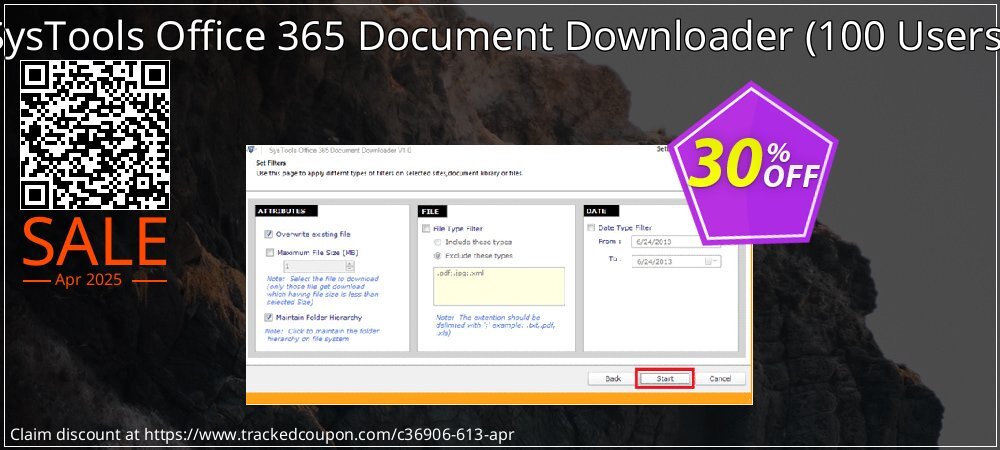The image size is (1000, 450).
Task: Toggle the Overwrite existing file checkbox
Action: coord(269,235)
